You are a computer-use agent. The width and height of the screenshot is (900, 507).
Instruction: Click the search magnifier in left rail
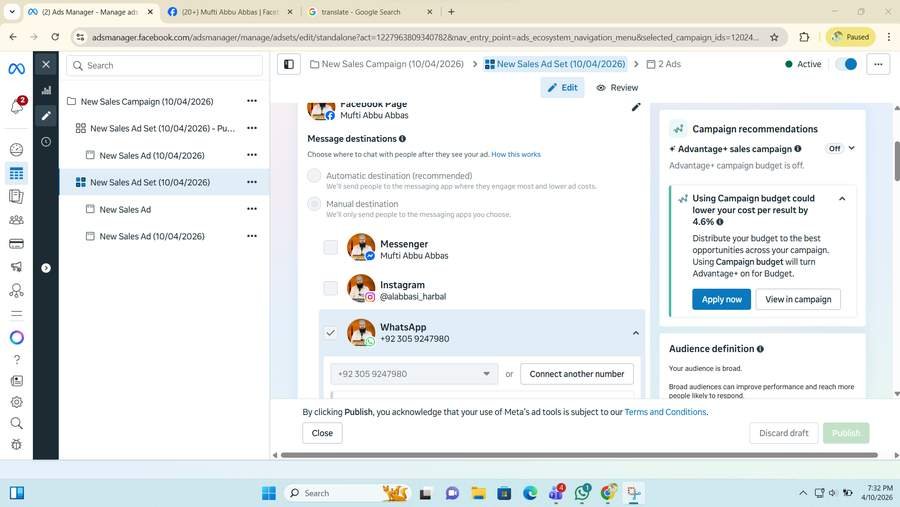(17, 423)
